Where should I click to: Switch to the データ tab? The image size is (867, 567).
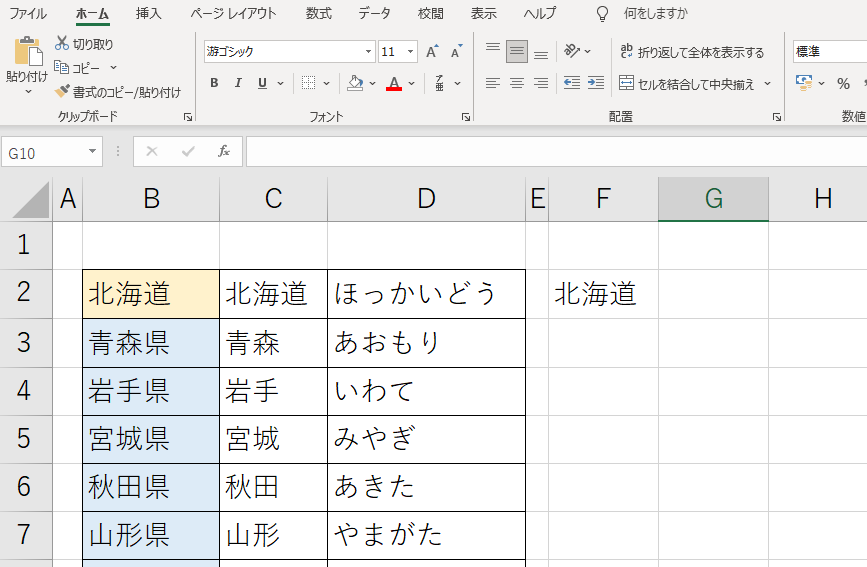[x=374, y=13]
